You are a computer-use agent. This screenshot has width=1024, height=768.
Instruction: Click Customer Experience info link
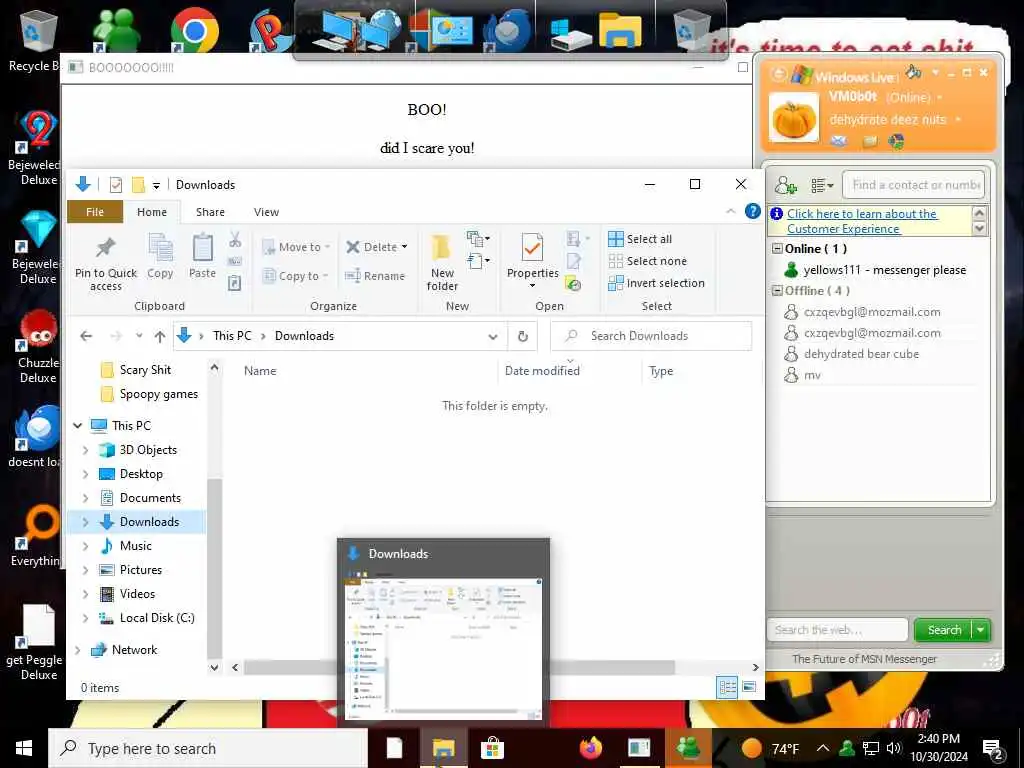pos(862,221)
